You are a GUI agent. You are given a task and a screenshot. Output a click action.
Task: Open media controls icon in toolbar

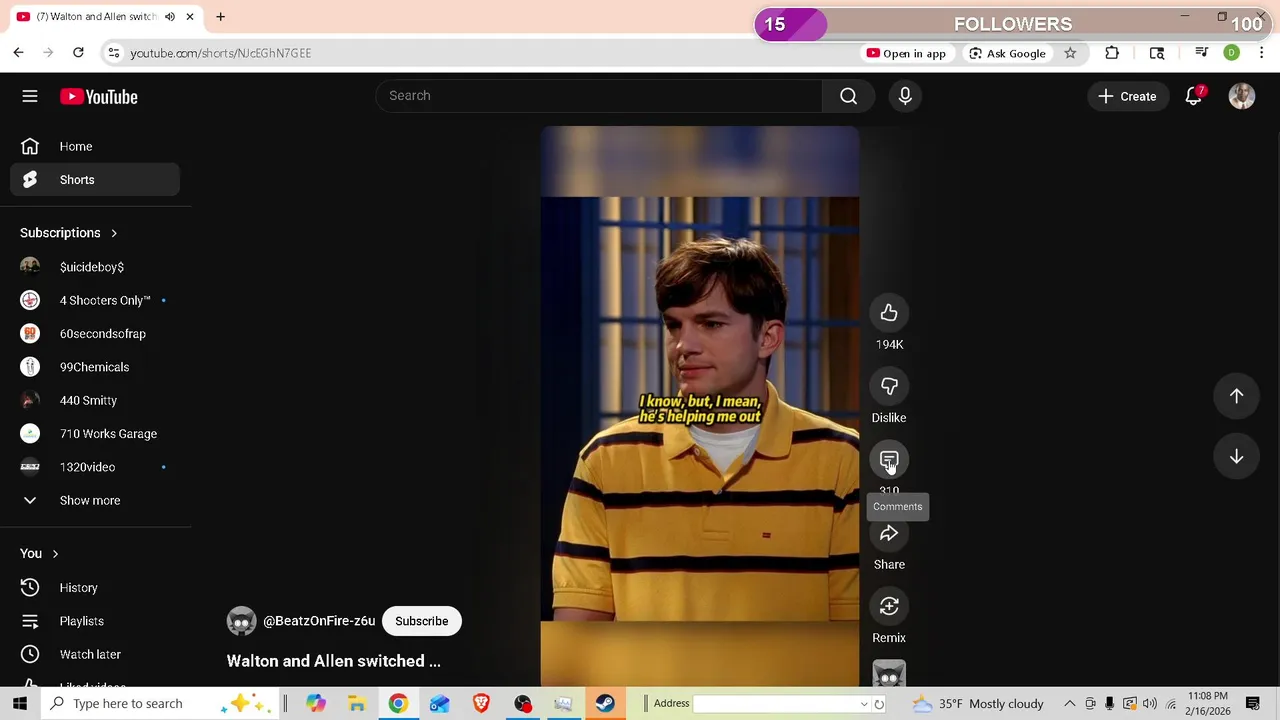pyautogui.click(x=1202, y=53)
